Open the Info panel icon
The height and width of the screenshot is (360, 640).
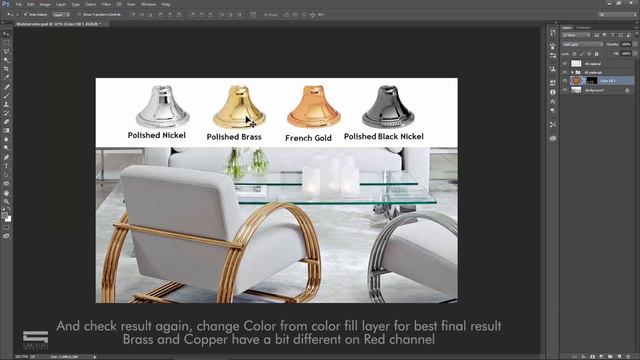(x=553, y=92)
